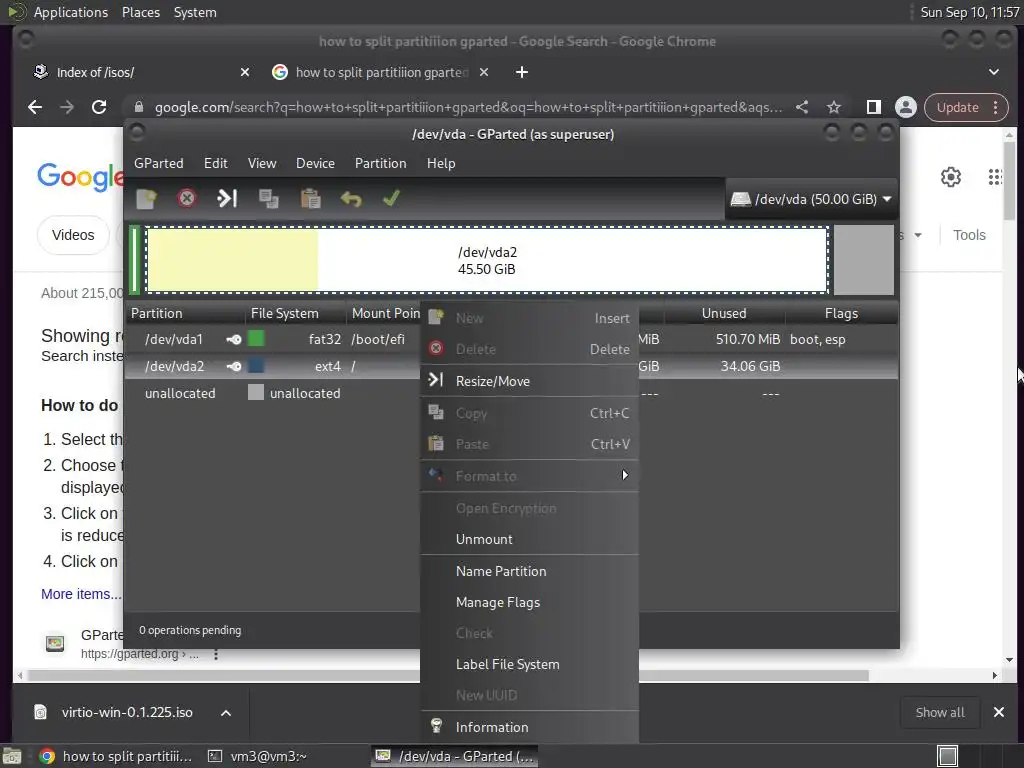Image resolution: width=1024 pixels, height=768 pixels.
Task: Click Show all downloads button
Action: pyautogui.click(x=940, y=712)
